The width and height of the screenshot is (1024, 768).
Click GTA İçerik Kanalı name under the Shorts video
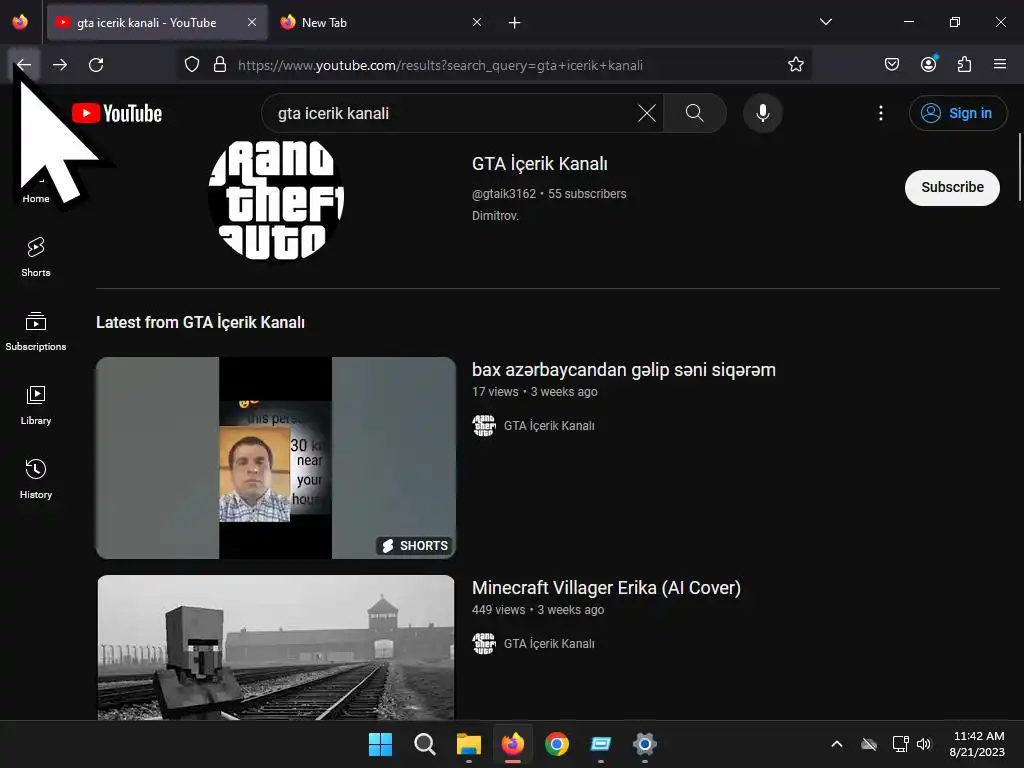pyautogui.click(x=549, y=426)
